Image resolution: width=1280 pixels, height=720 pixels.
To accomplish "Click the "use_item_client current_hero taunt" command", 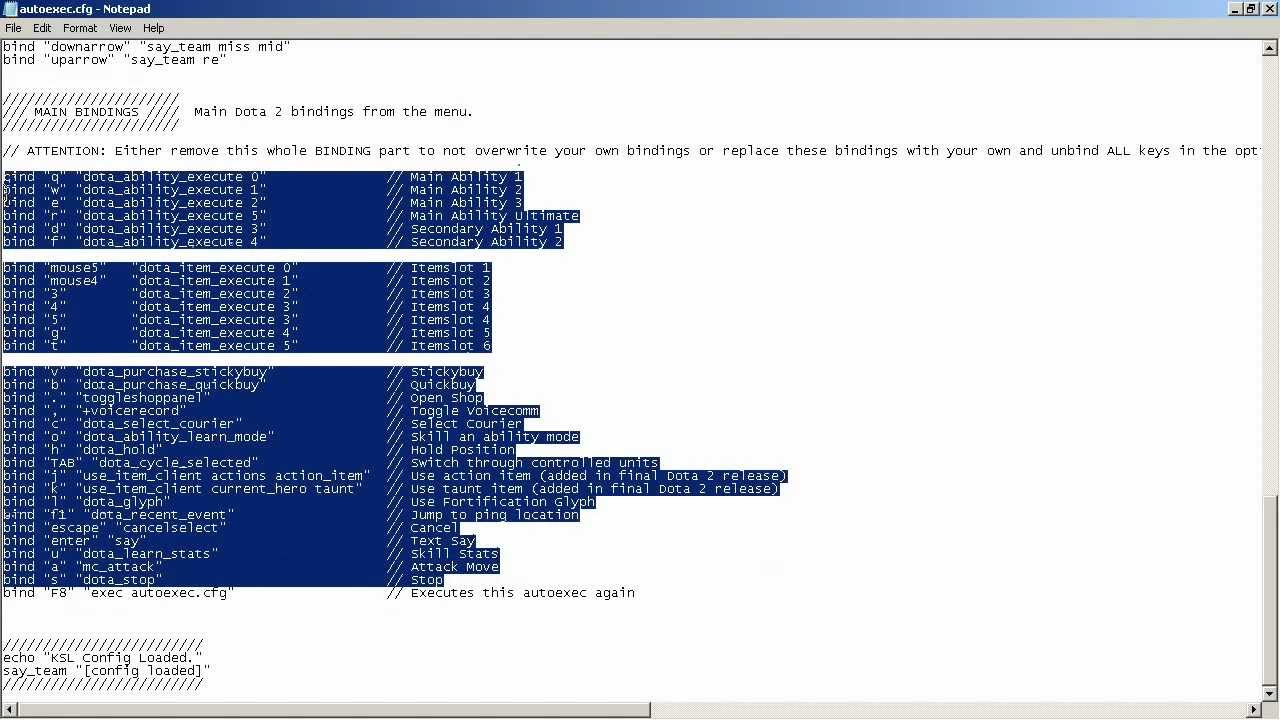I will pos(218,489).
